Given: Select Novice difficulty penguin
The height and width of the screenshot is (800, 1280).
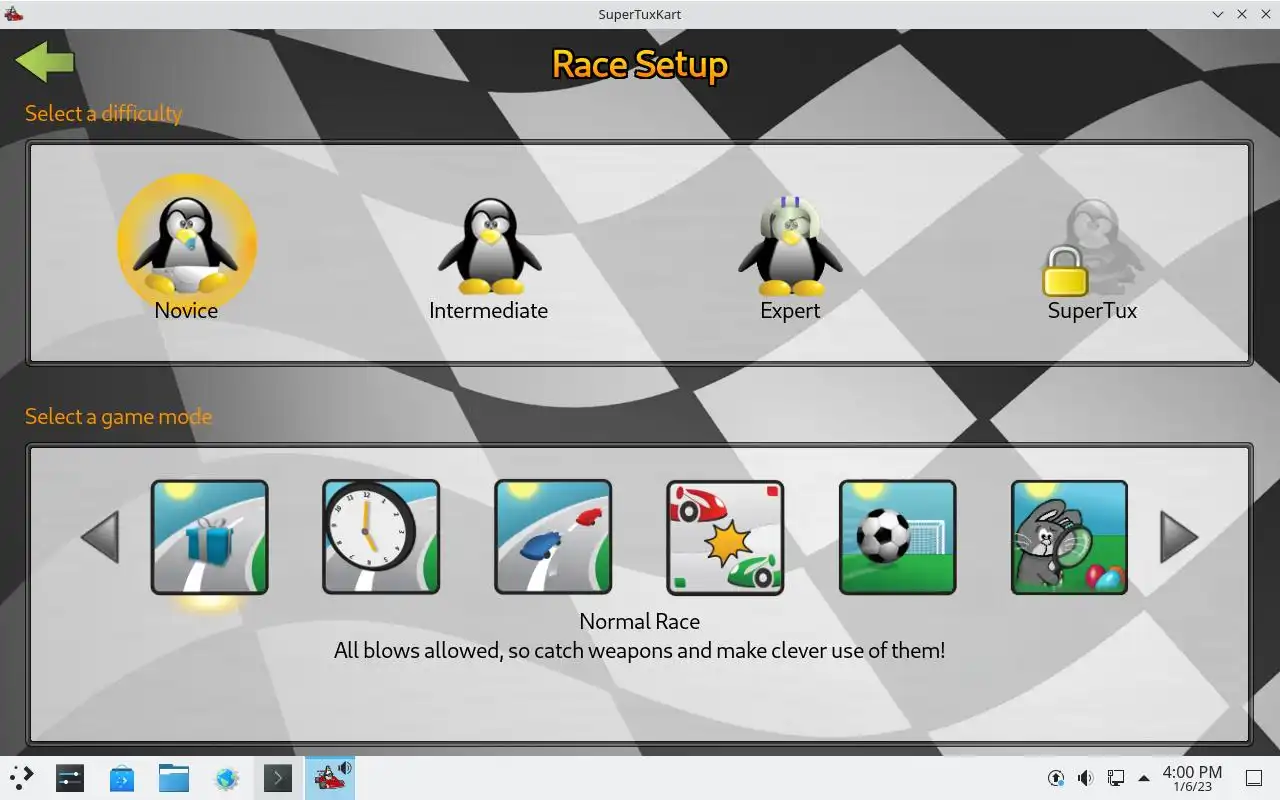Looking at the screenshot, I should [187, 243].
